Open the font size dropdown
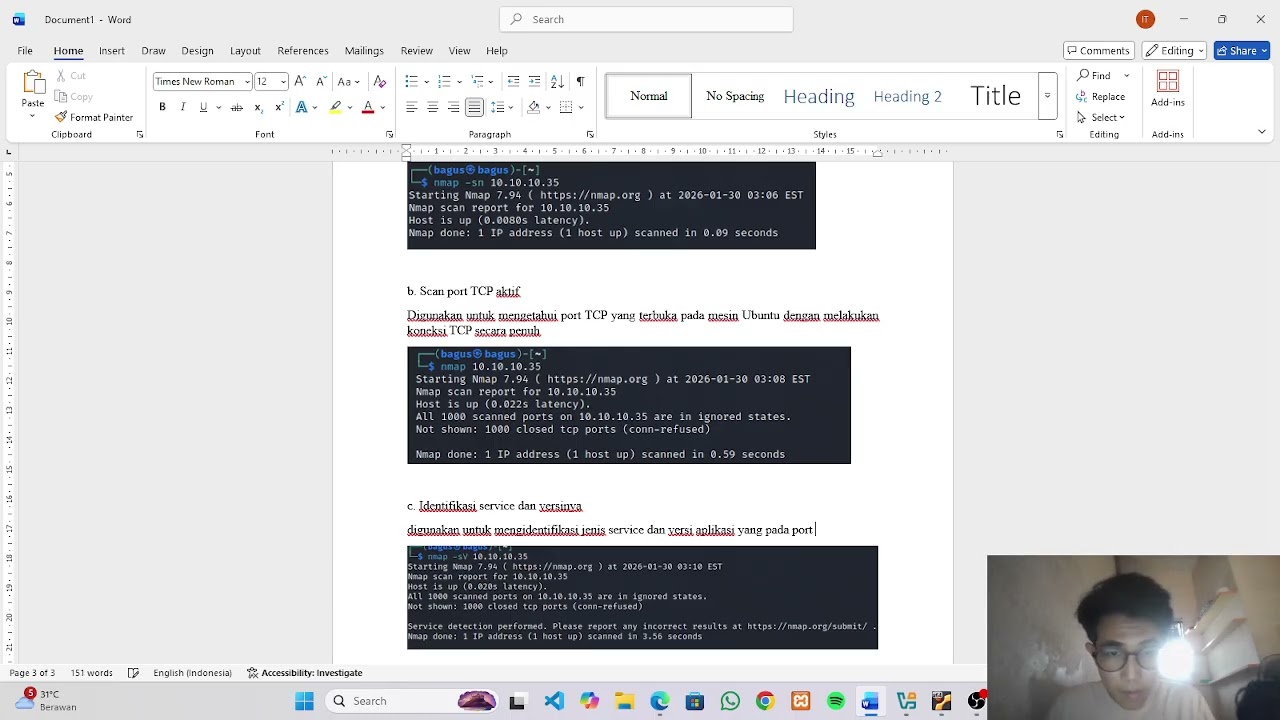 point(284,81)
